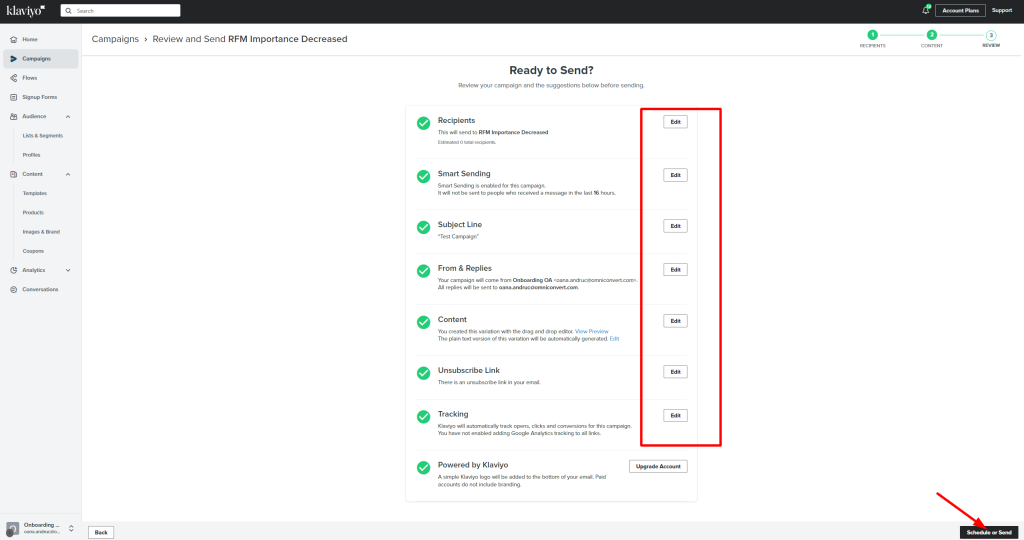
Task: Edit the Smart Sending settings
Action: pos(675,175)
